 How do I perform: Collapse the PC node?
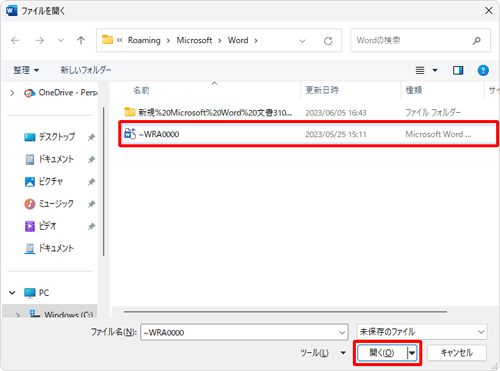point(12,293)
